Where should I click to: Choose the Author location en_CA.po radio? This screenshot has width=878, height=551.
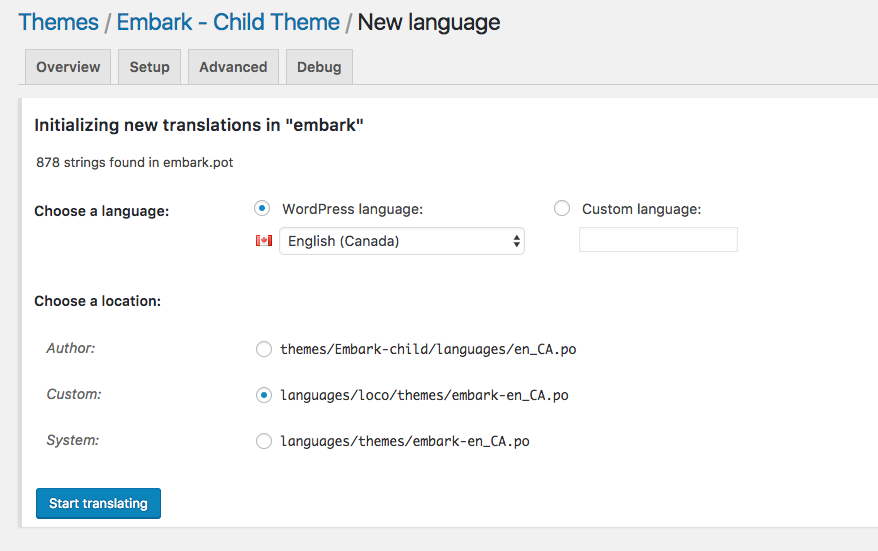(x=264, y=349)
